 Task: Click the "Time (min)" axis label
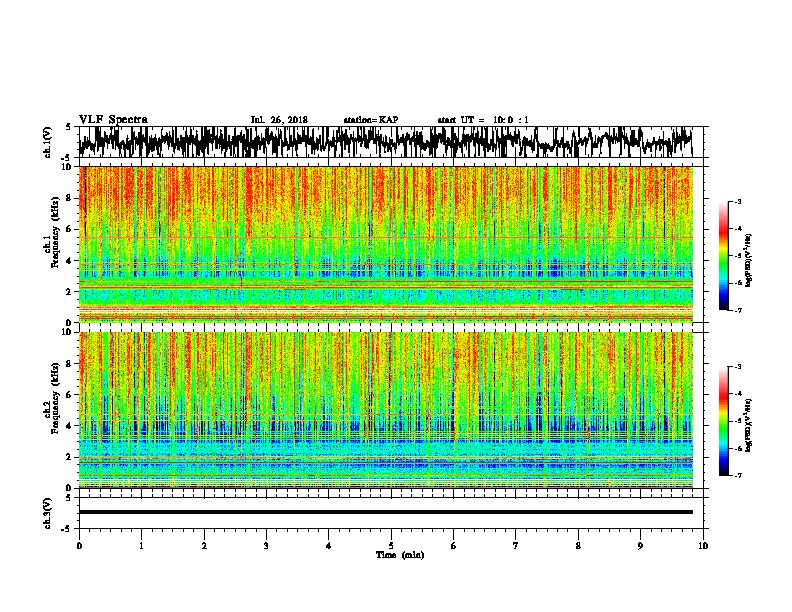(400, 555)
